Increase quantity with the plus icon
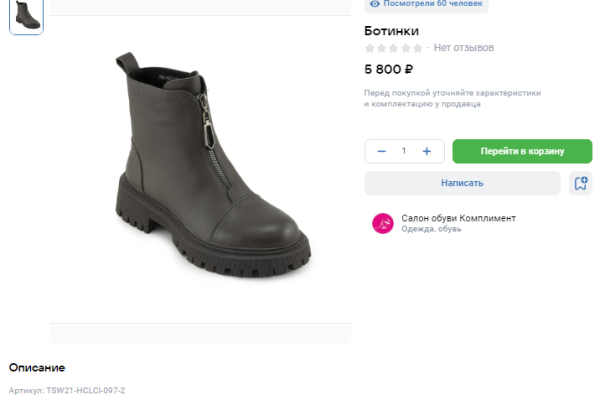 [x=427, y=151]
